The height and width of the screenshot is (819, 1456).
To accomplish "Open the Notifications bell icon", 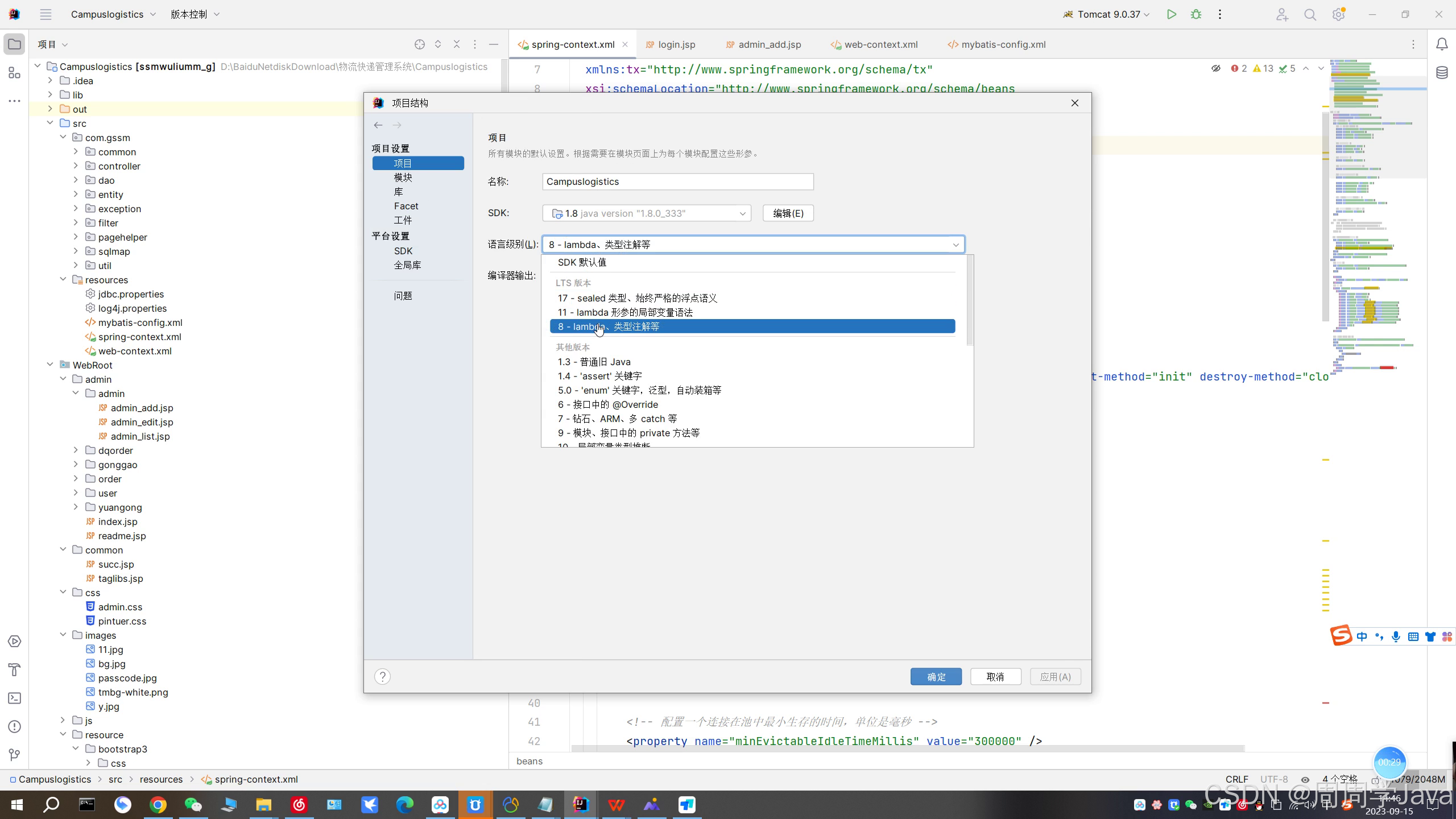I will tap(1442, 44).
